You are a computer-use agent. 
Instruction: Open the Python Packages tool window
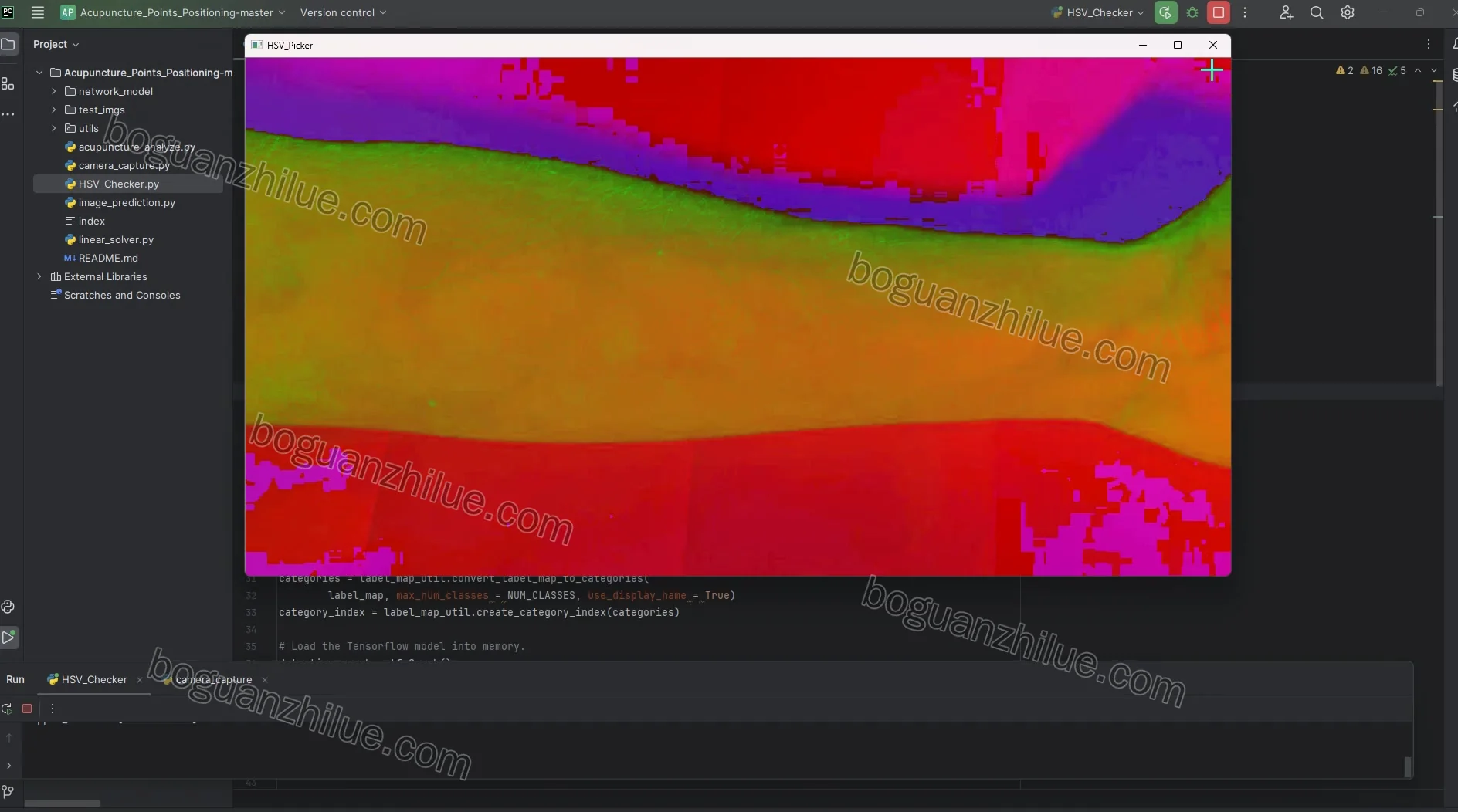tap(8, 607)
